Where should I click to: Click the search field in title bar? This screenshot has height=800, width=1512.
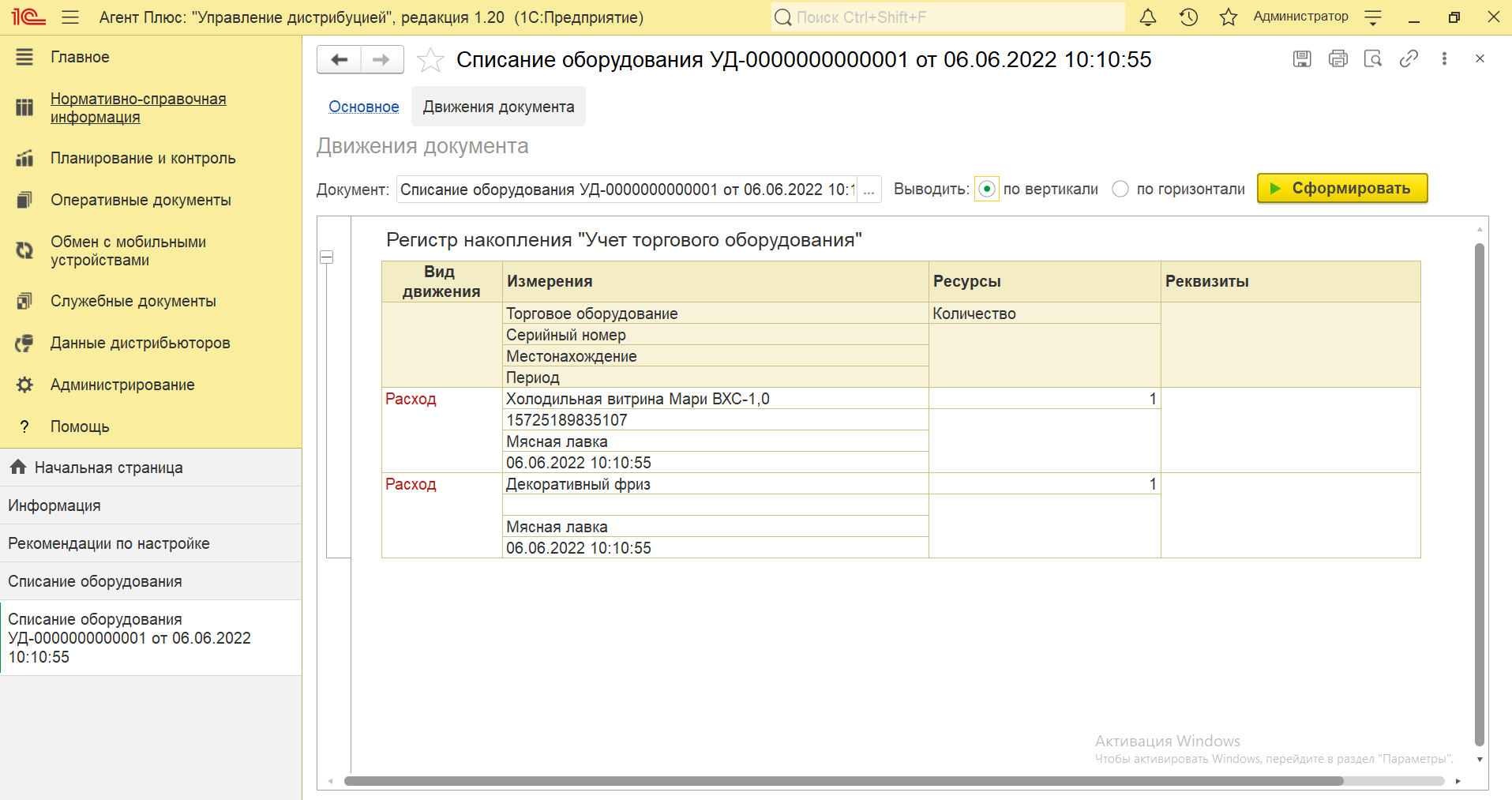coord(947,17)
